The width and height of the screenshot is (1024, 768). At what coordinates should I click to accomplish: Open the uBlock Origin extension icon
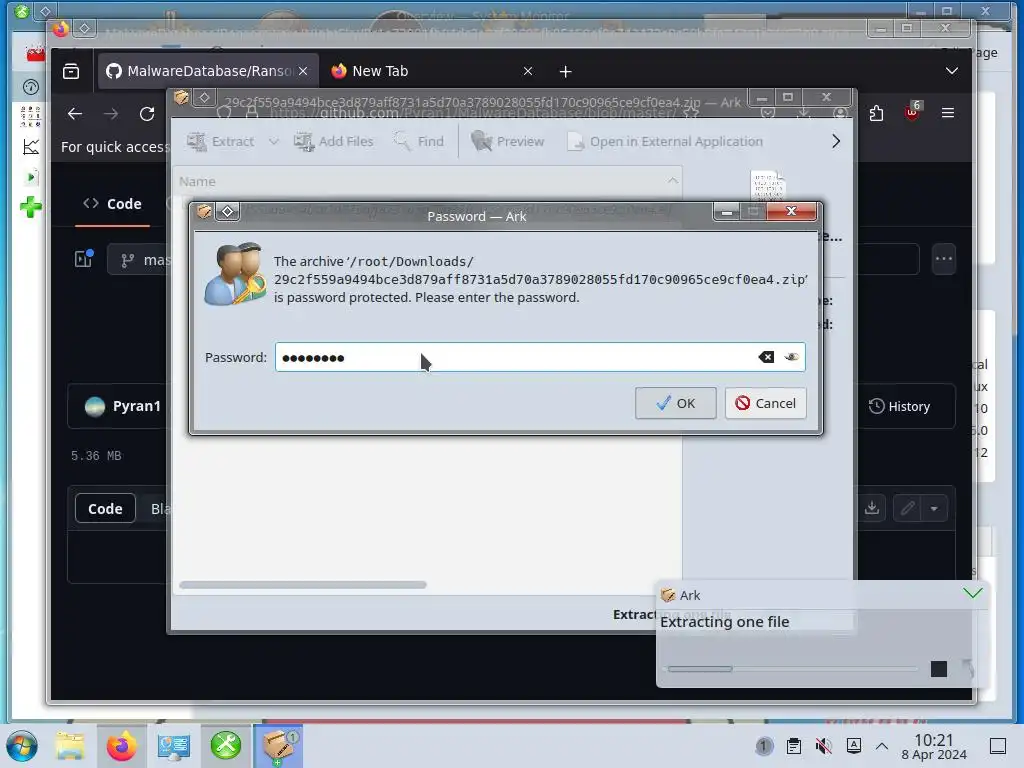point(912,111)
